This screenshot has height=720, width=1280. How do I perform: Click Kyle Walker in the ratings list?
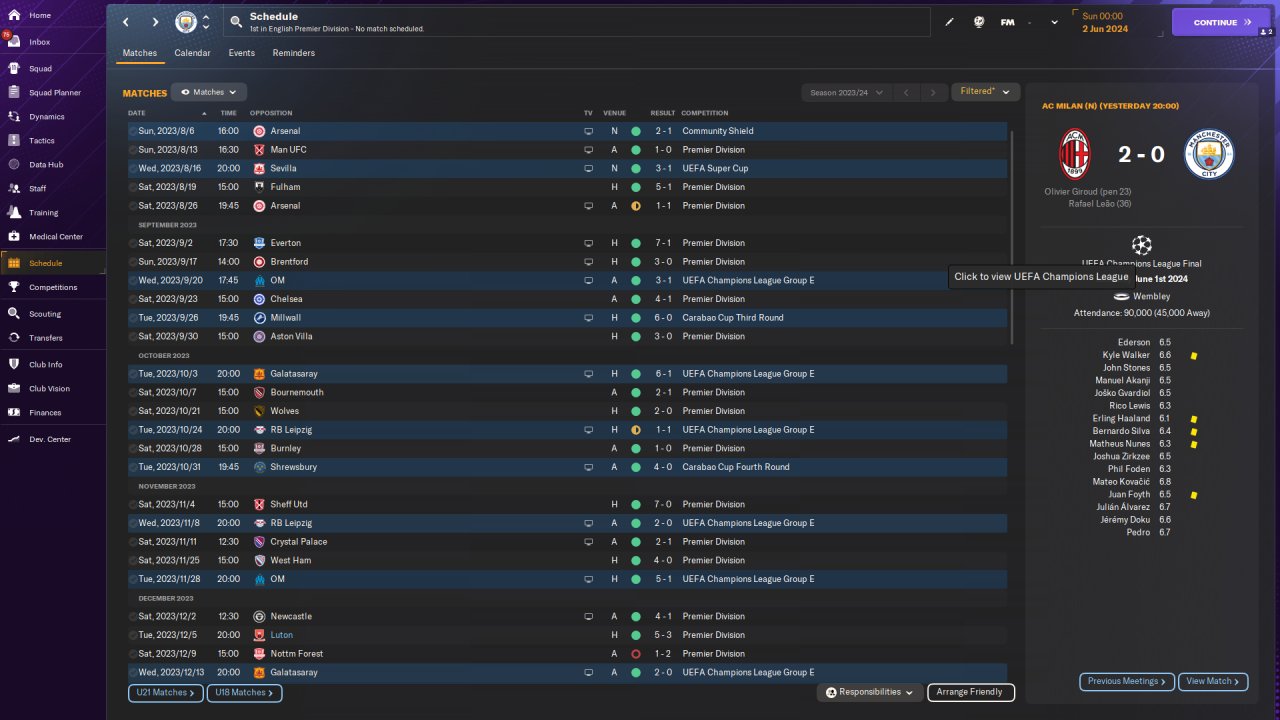[1126, 355]
